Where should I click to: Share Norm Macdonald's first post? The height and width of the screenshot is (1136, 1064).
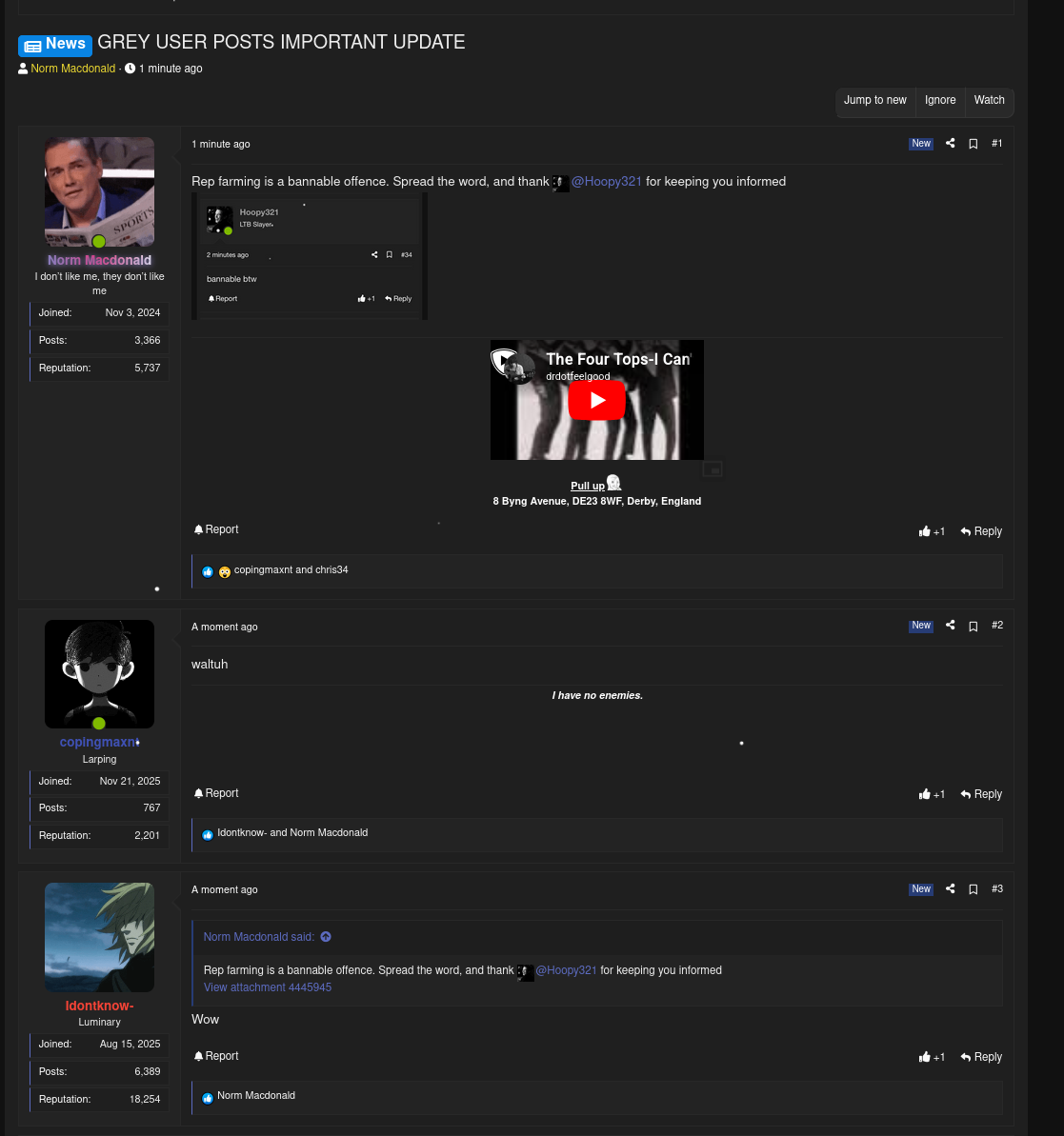[x=950, y=144]
